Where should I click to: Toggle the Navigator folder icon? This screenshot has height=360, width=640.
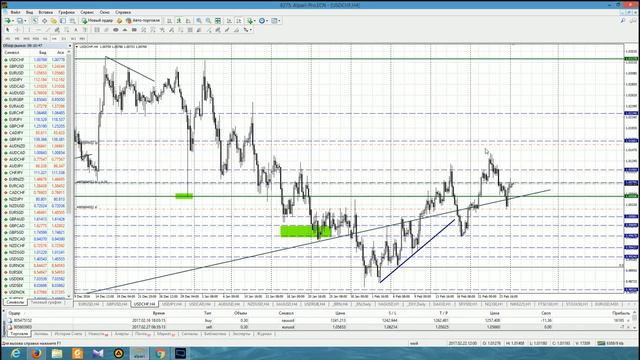click(53, 20)
